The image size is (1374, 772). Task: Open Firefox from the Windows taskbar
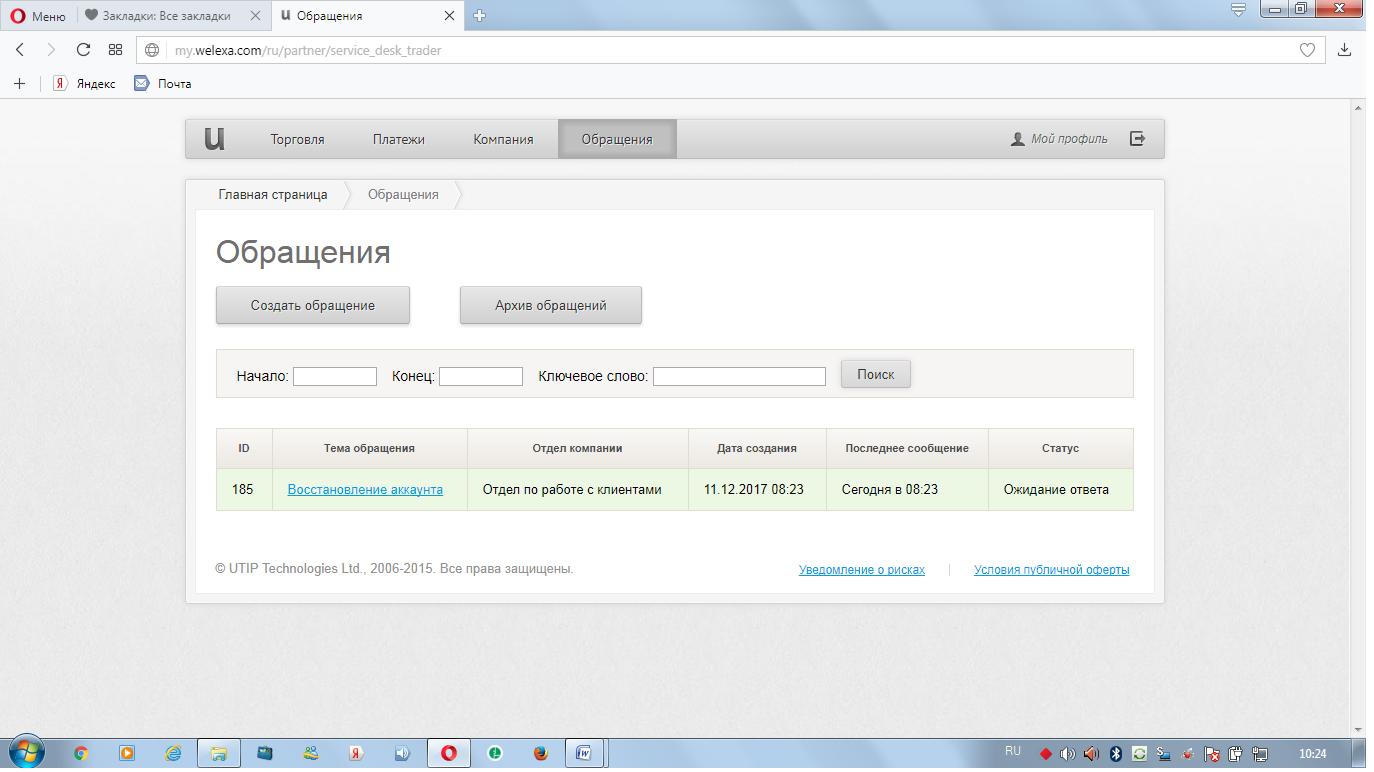pos(540,753)
